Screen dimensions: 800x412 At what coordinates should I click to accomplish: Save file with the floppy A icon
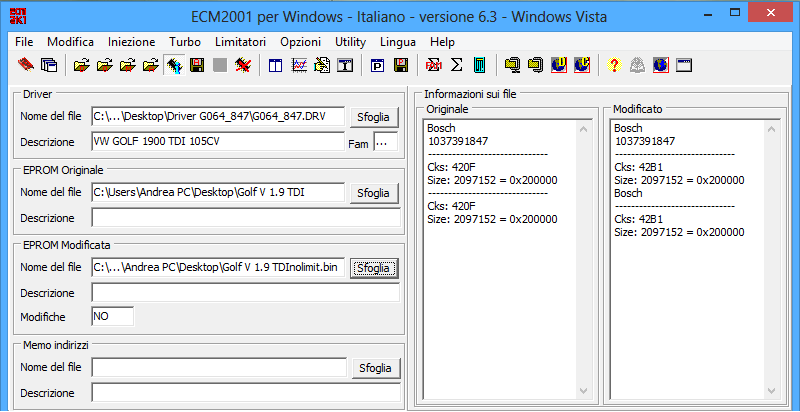coord(197,65)
